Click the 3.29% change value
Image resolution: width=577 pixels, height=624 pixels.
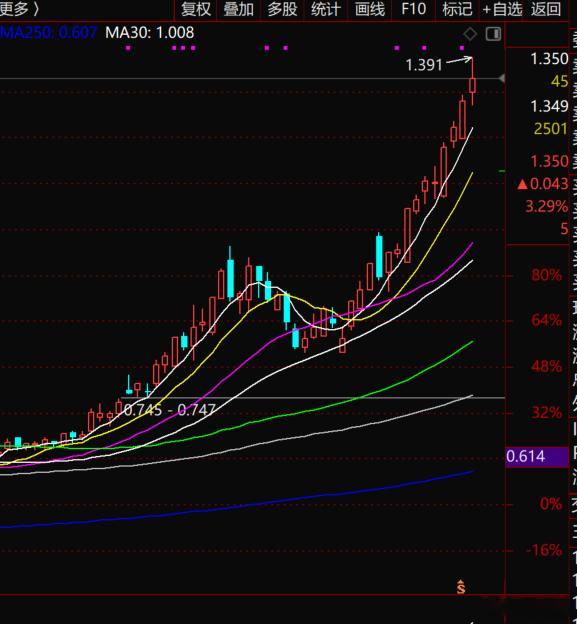[547, 207]
